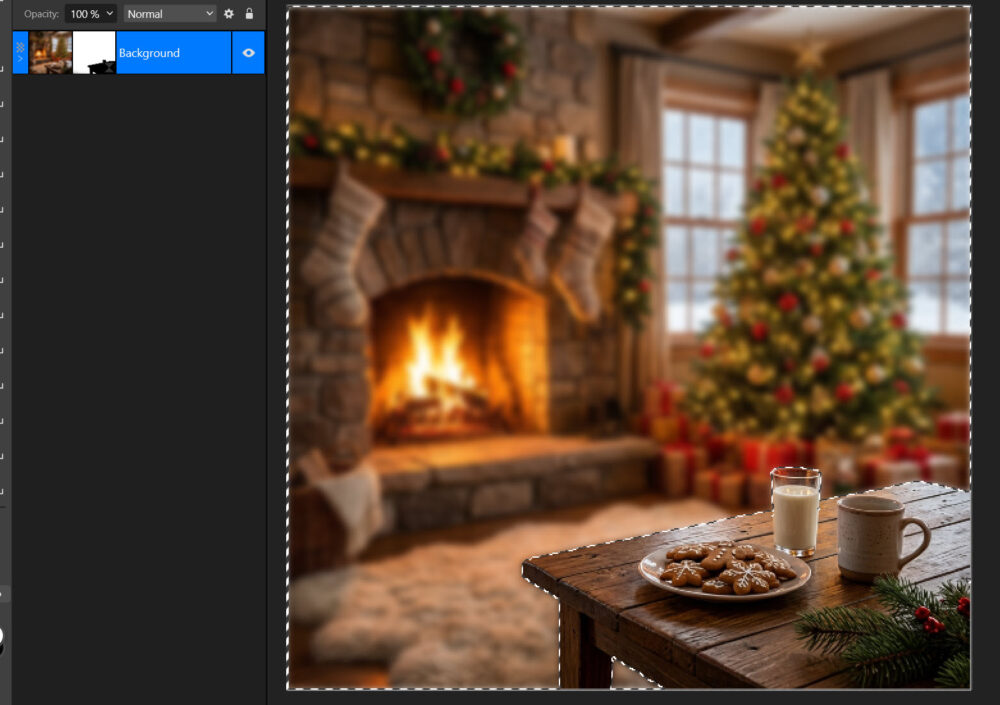Click the speckled ceramic mug on canvas
Screen dimensions: 1000x705
point(872,535)
